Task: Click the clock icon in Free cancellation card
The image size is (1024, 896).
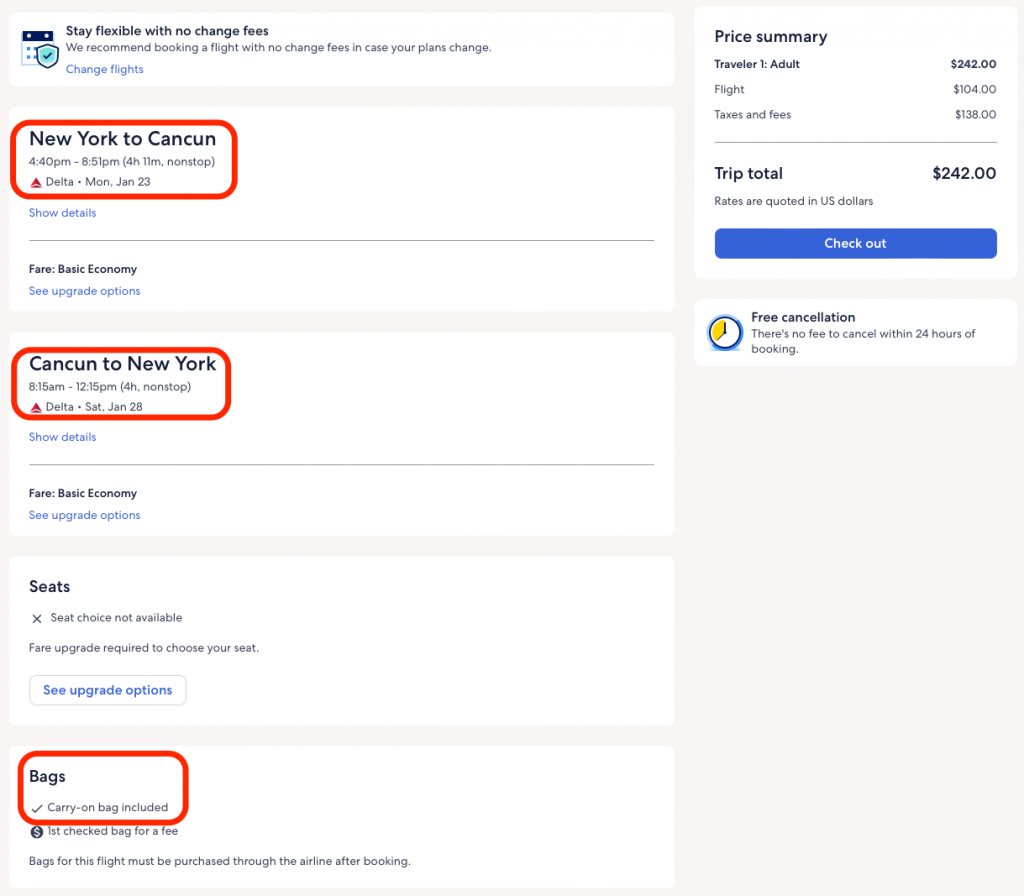Action: (x=725, y=333)
